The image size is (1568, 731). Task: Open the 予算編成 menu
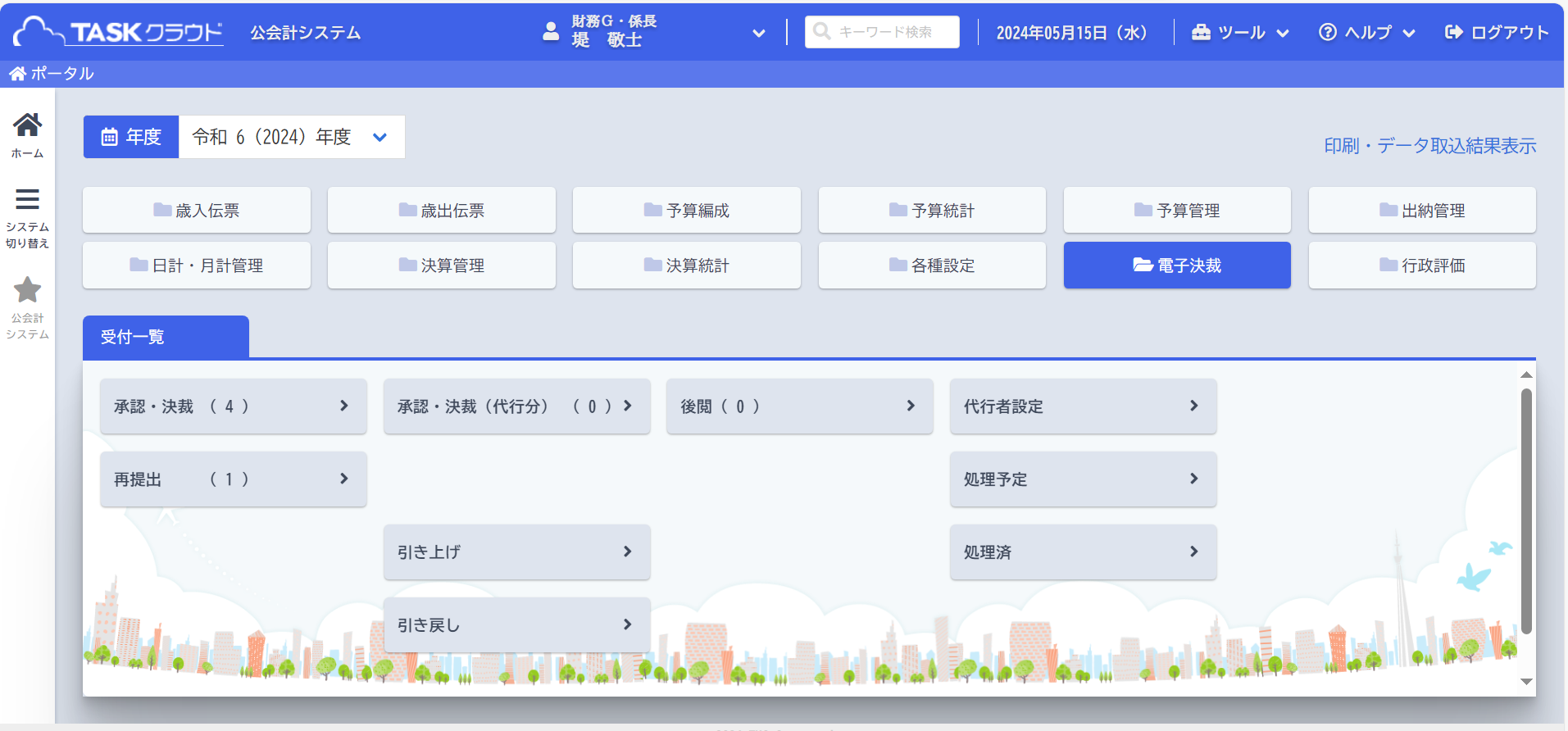pos(687,210)
